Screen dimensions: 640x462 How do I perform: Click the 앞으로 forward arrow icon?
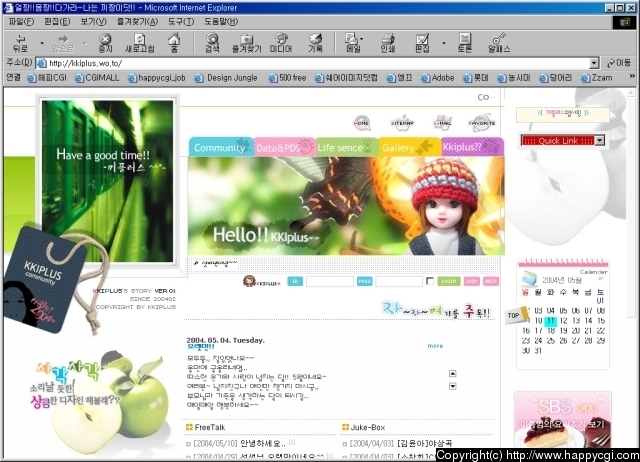point(63,39)
